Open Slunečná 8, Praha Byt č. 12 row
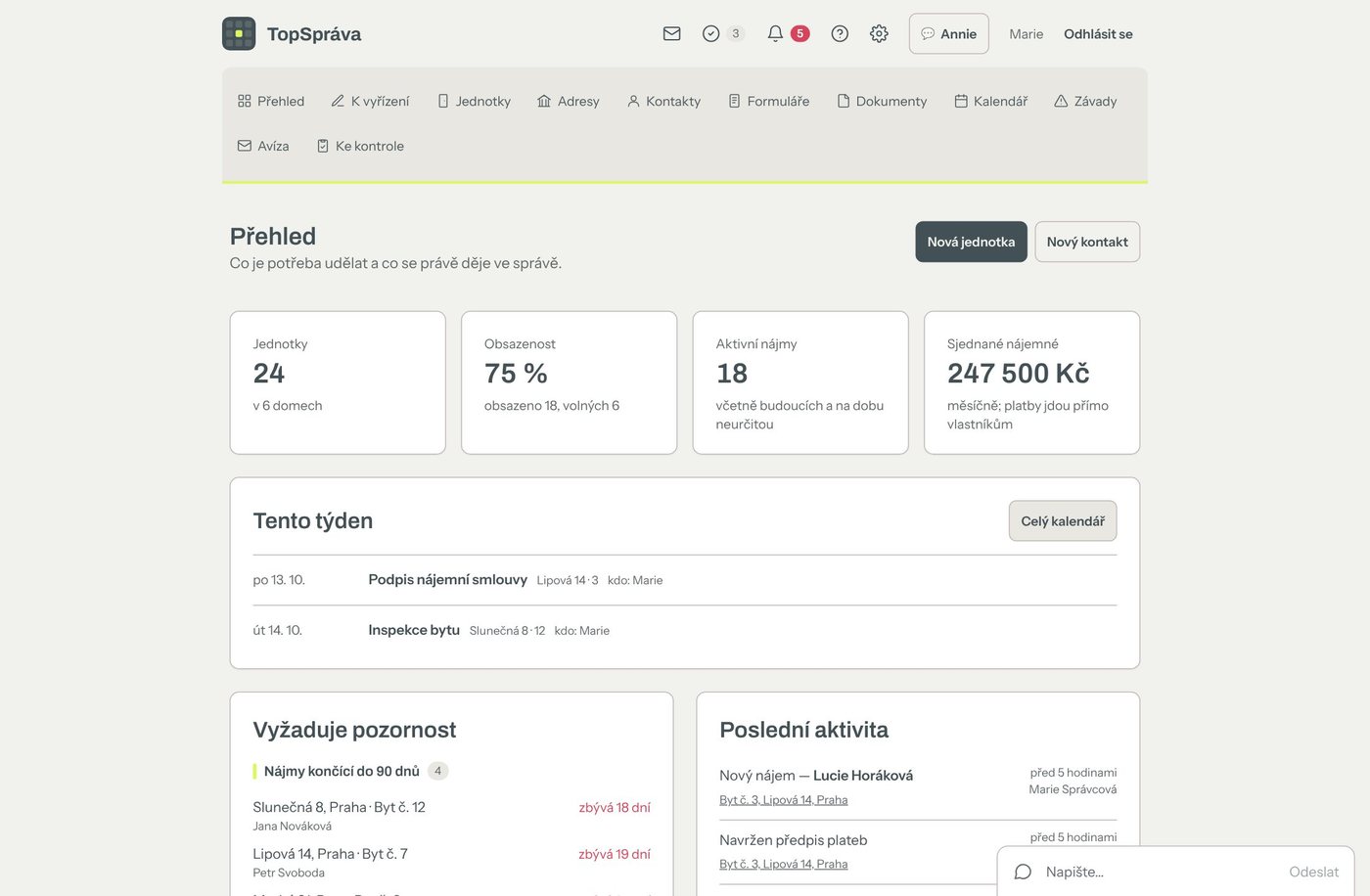1370x896 pixels. click(451, 816)
